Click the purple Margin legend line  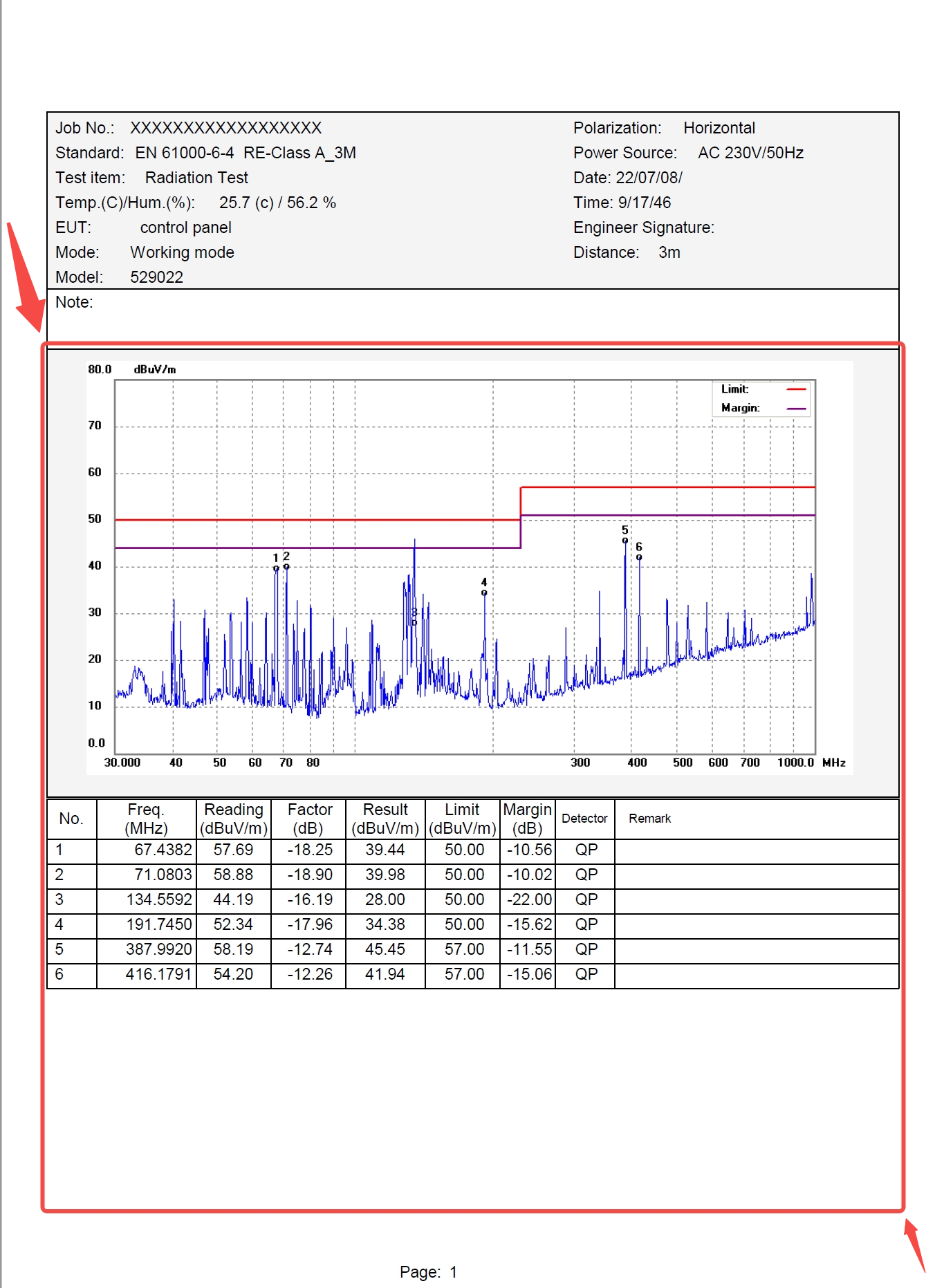(x=796, y=409)
